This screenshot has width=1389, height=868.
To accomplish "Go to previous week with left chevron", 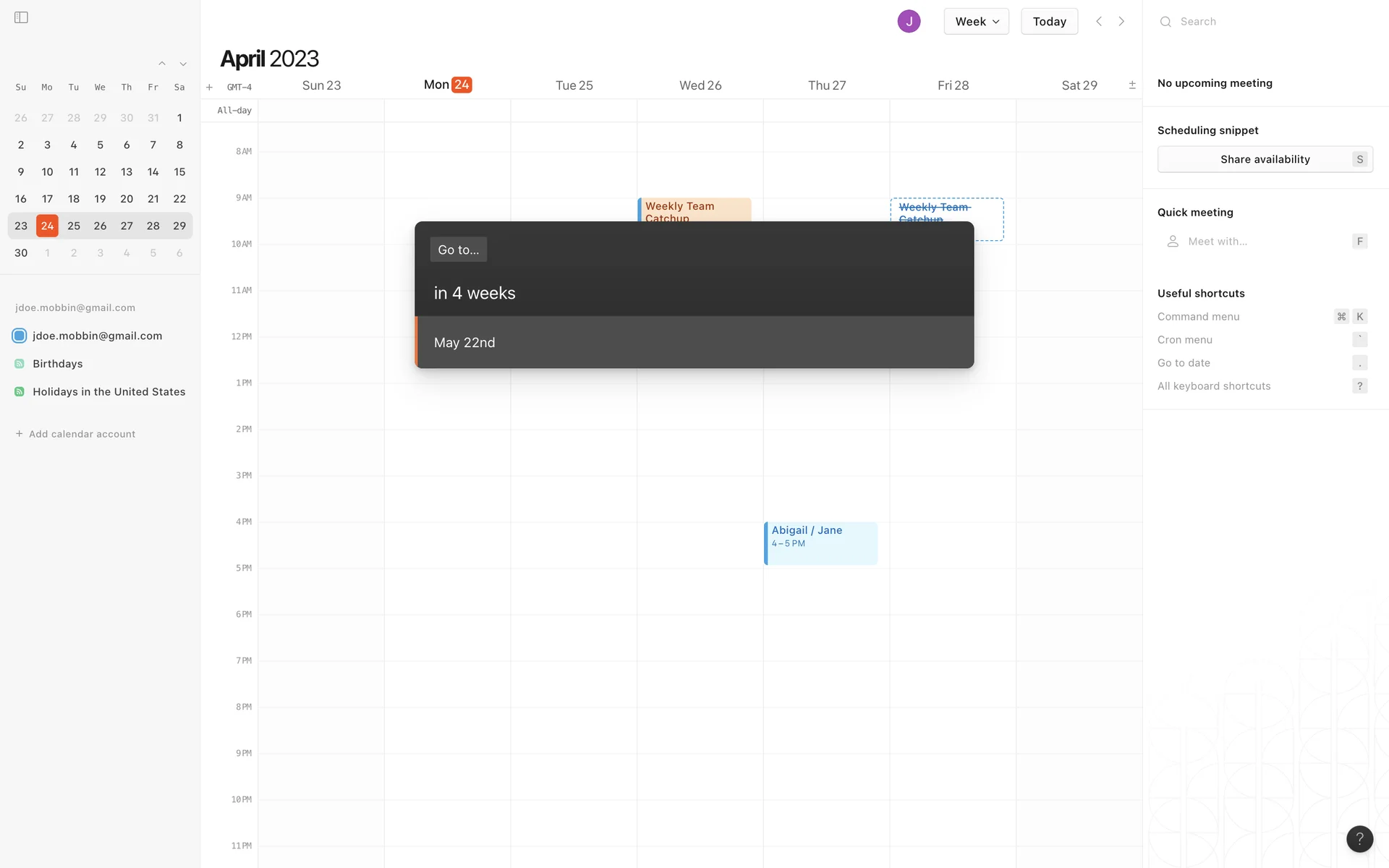I will (1098, 22).
